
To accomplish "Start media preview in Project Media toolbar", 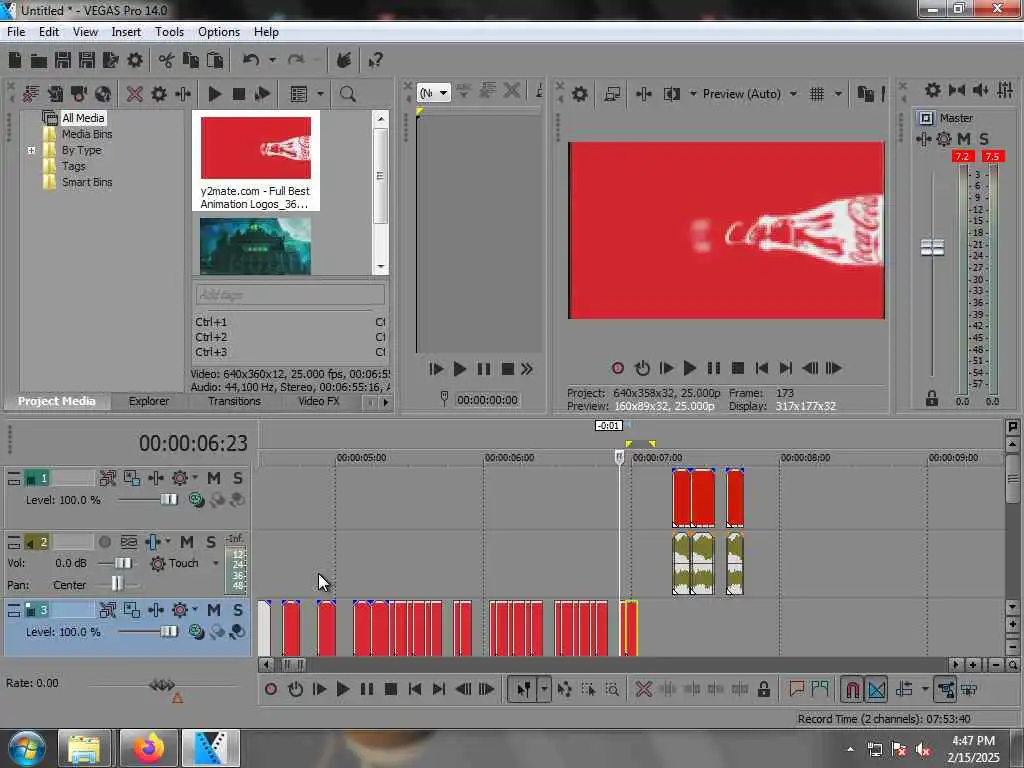I will [214, 94].
